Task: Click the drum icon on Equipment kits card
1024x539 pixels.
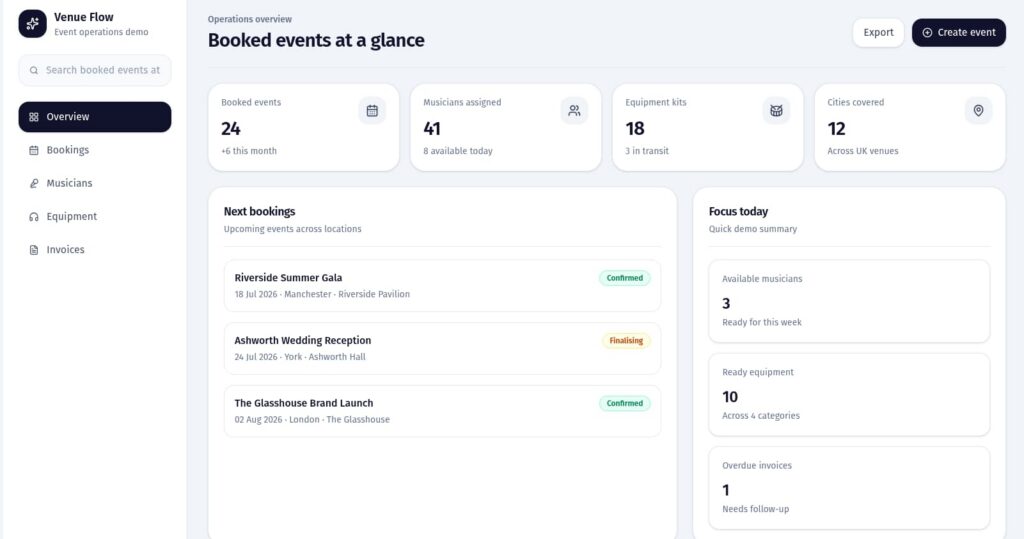Action: [776, 111]
